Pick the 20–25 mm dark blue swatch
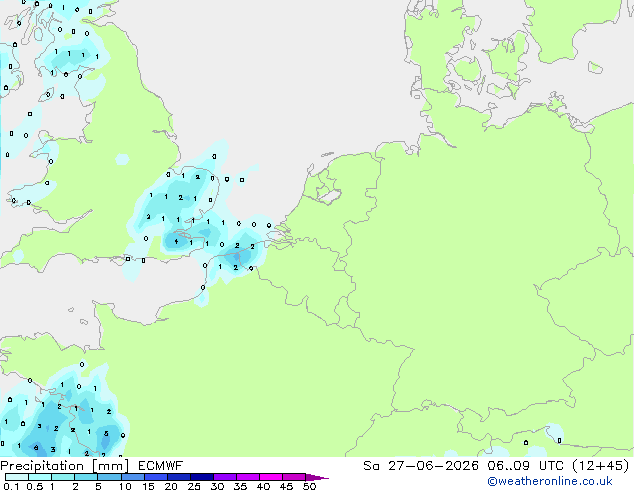634x490 pixels. pyautogui.click(x=179, y=477)
